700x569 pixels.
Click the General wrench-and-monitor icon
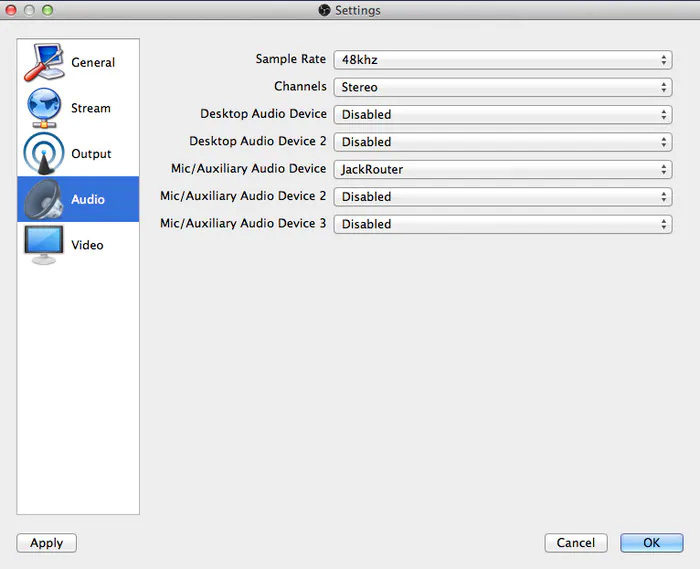[x=44, y=62]
